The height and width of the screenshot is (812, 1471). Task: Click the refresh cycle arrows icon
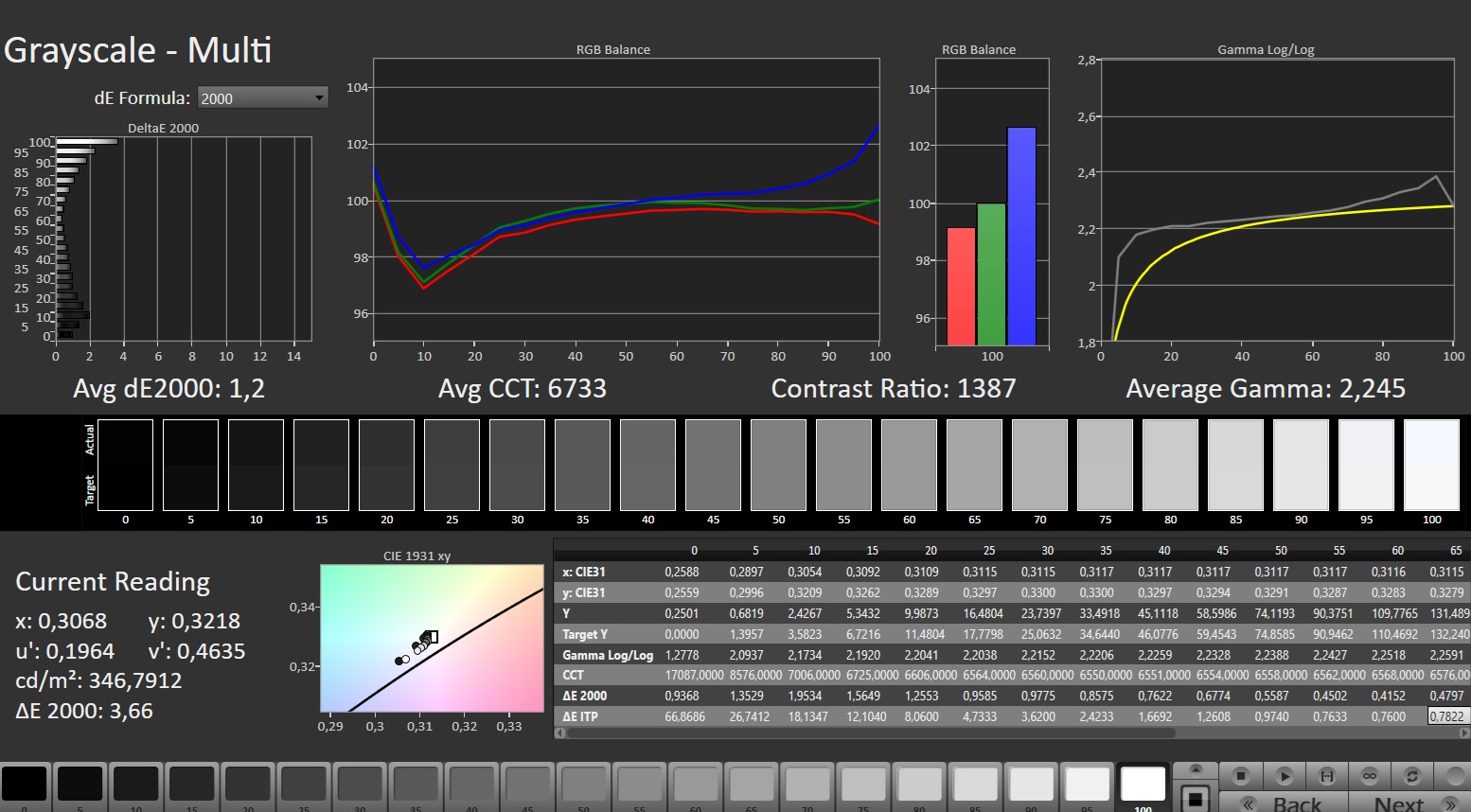pos(1412,776)
